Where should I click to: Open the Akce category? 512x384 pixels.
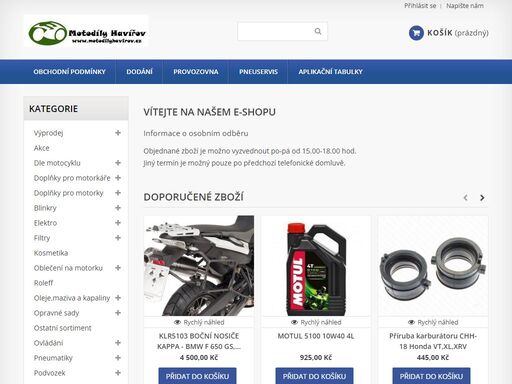42,148
